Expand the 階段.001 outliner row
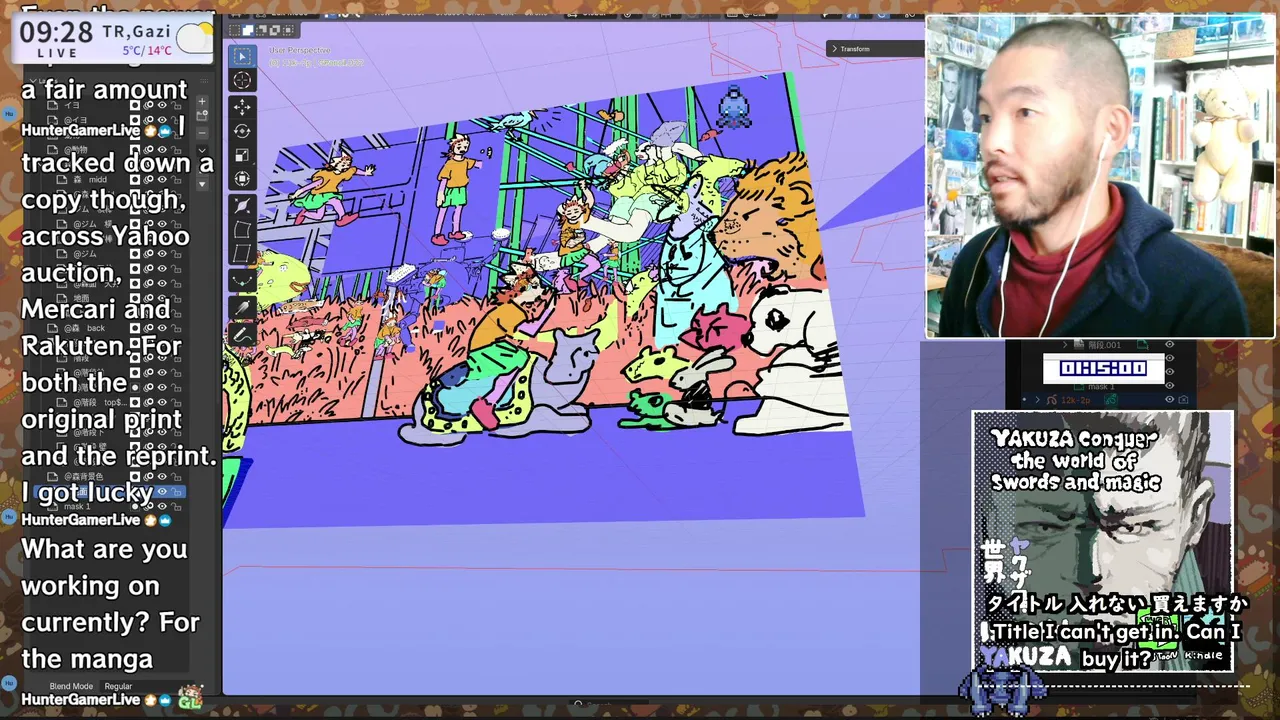Screen dimensions: 1280x720 click(x=1067, y=345)
